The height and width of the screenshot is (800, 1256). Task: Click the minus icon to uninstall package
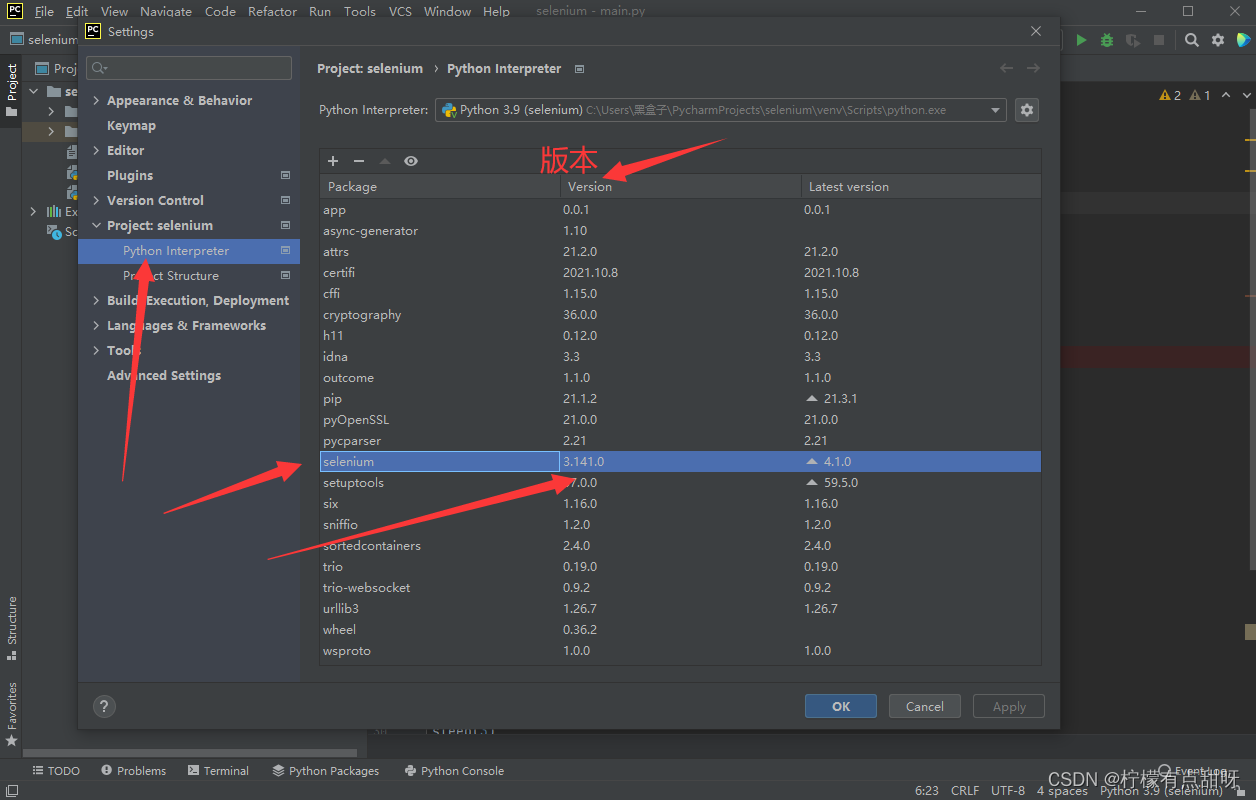point(359,161)
